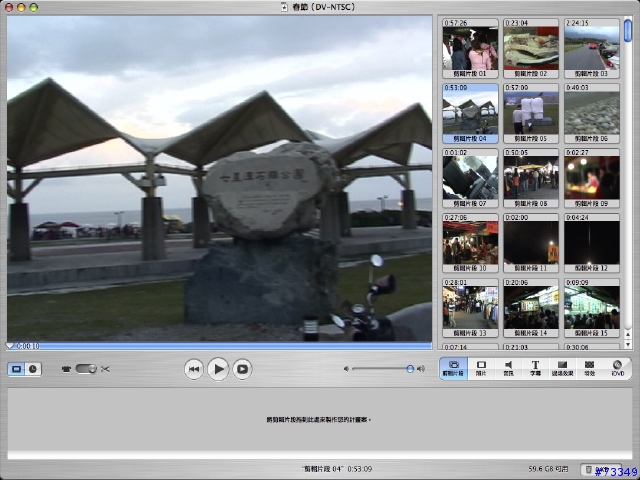This screenshot has width=640, height=480.
Task: Select clip 剪輯片段 03 road thumbnail
Action: point(592,48)
